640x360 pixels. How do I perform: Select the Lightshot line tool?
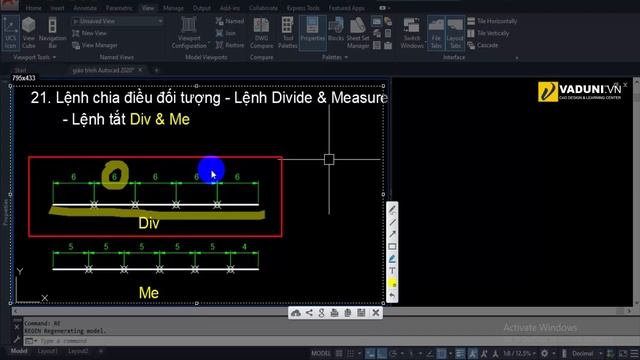[392, 222]
